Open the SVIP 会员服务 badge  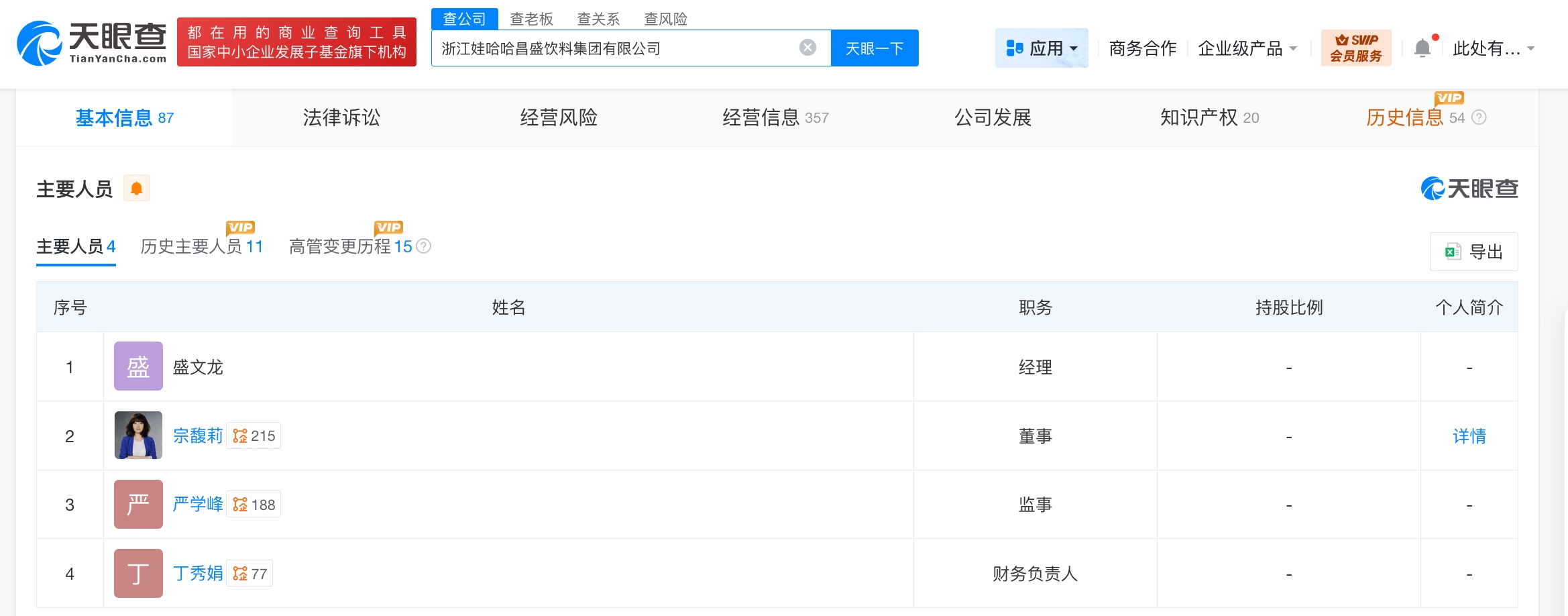(x=1356, y=48)
